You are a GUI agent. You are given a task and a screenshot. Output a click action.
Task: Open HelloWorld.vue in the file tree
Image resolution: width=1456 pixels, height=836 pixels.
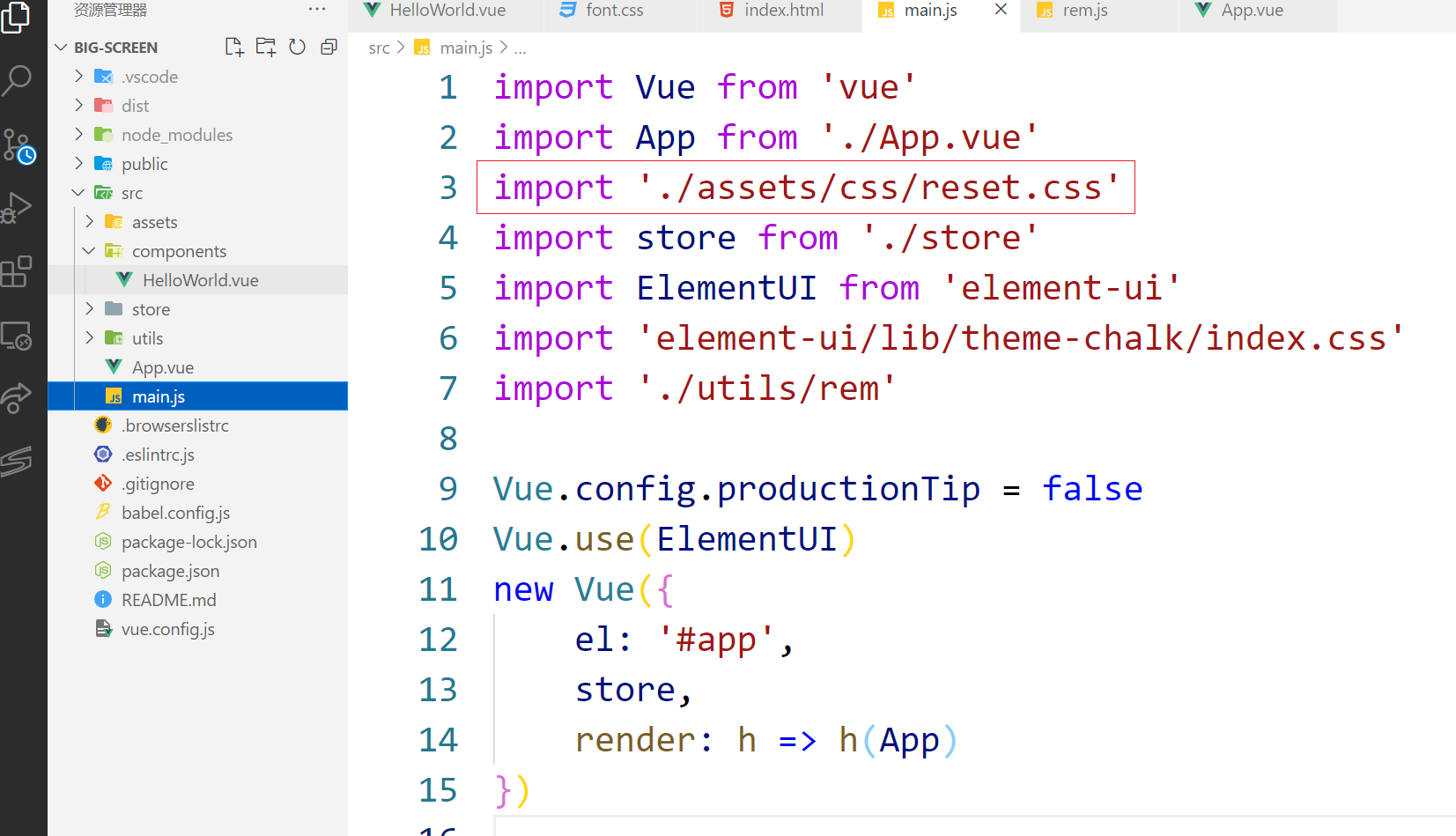coord(198,280)
